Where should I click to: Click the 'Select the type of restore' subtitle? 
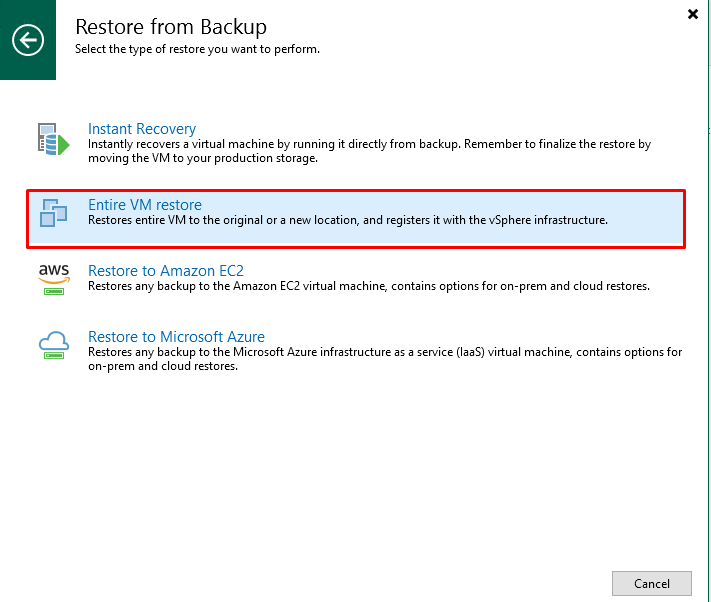(x=197, y=49)
